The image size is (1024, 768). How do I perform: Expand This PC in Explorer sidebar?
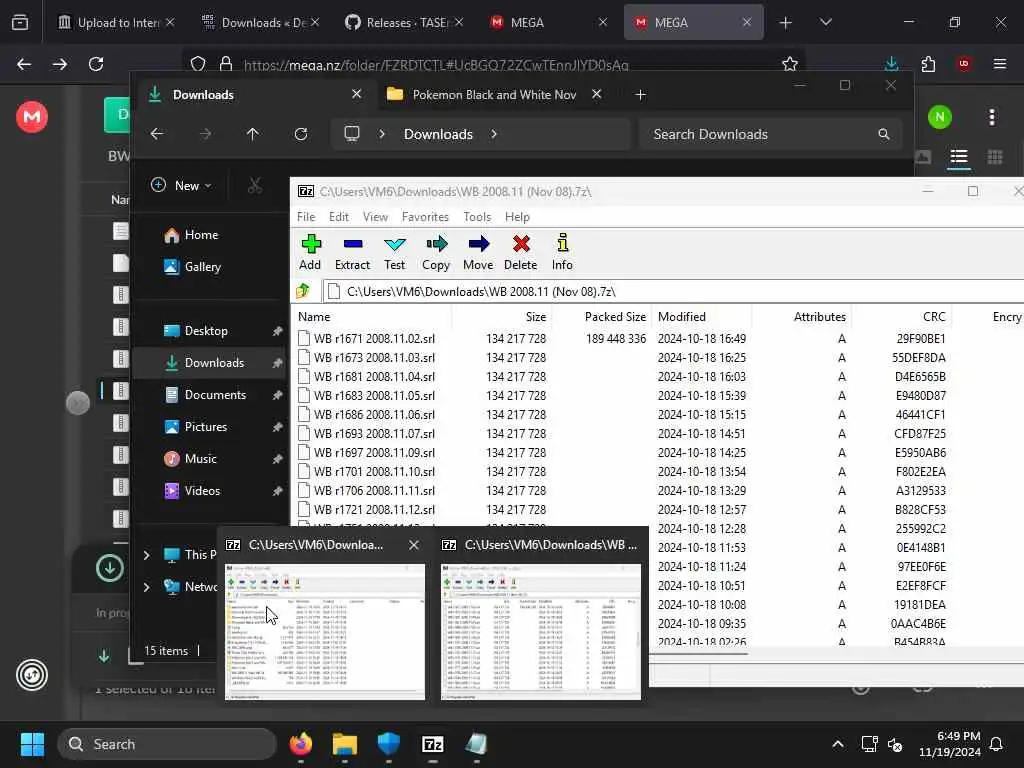coord(146,554)
